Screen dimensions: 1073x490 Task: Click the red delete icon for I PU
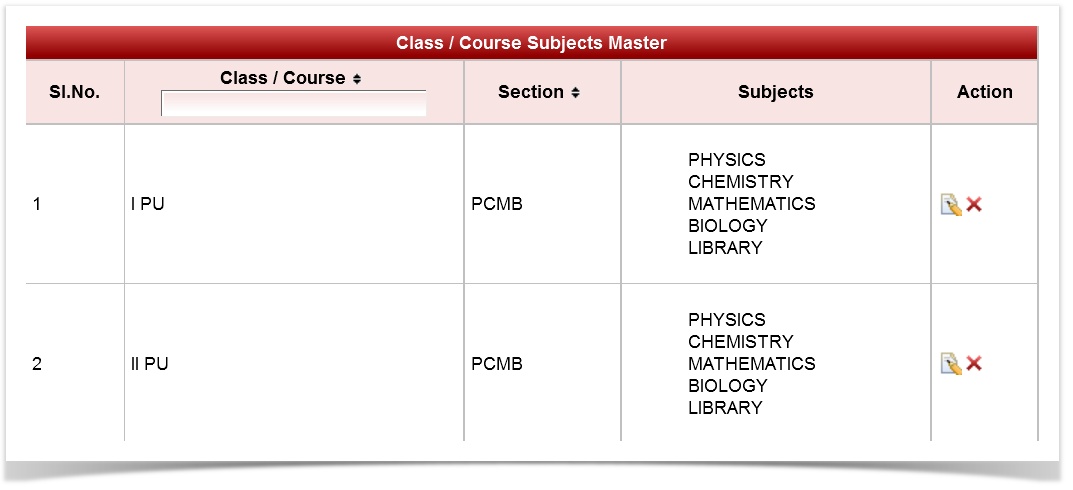(x=974, y=204)
